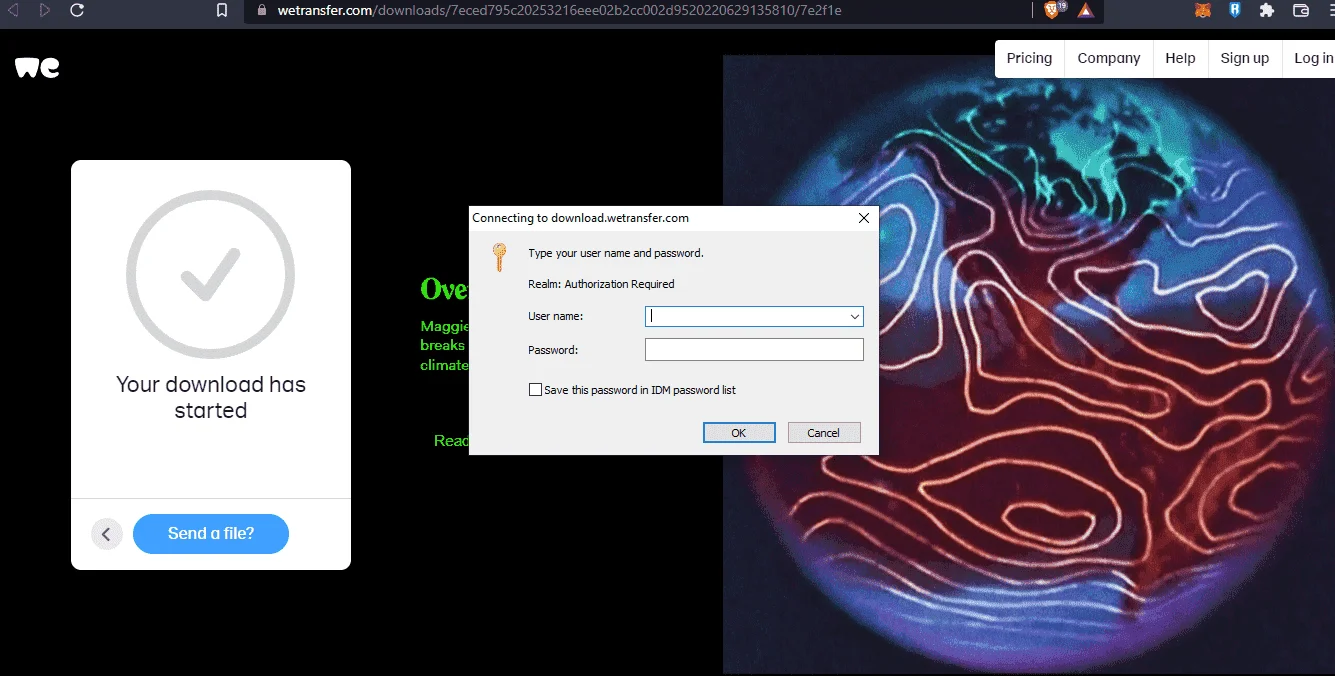Click the back chevron beside Send a file

coord(107,534)
